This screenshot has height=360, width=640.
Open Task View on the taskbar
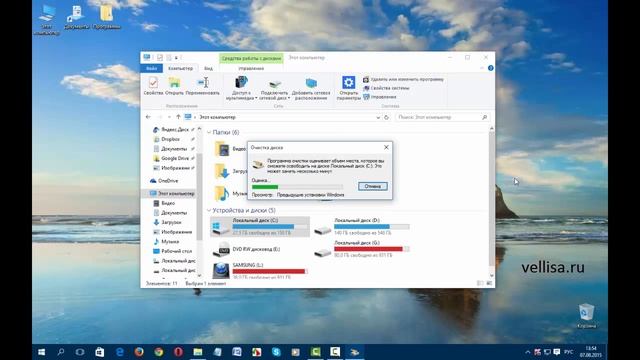point(80,352)
